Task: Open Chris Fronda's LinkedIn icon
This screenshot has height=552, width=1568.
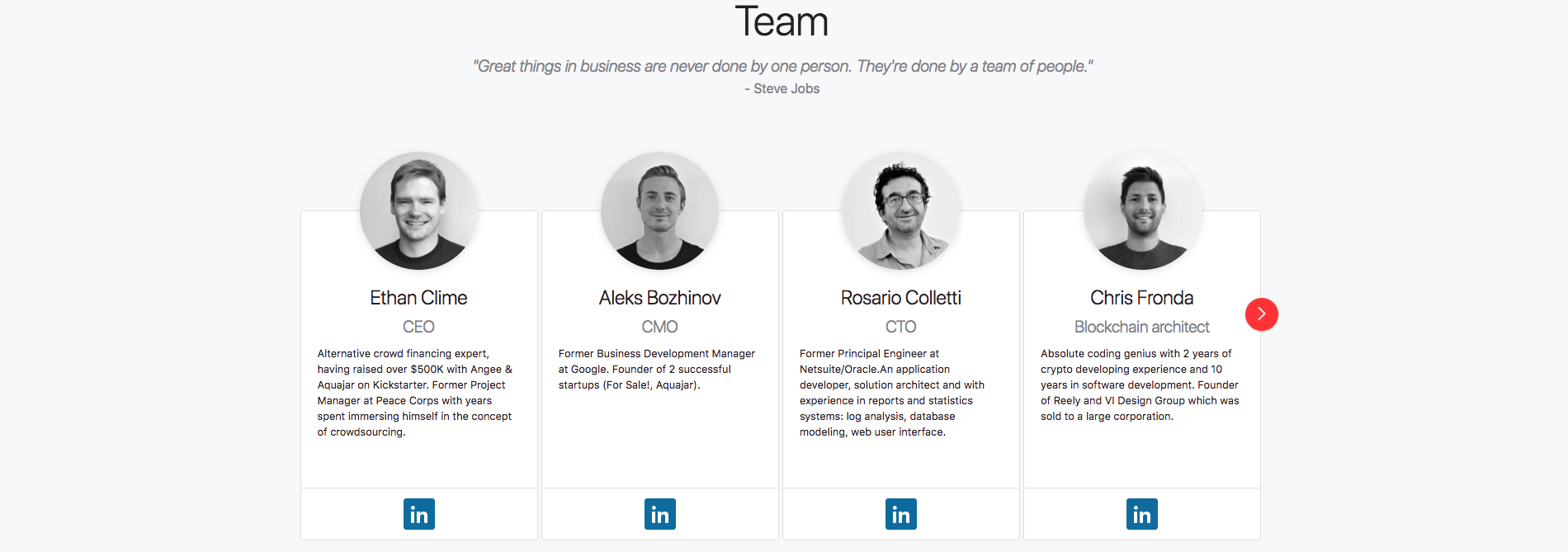Action: [x=1141, y=514]
